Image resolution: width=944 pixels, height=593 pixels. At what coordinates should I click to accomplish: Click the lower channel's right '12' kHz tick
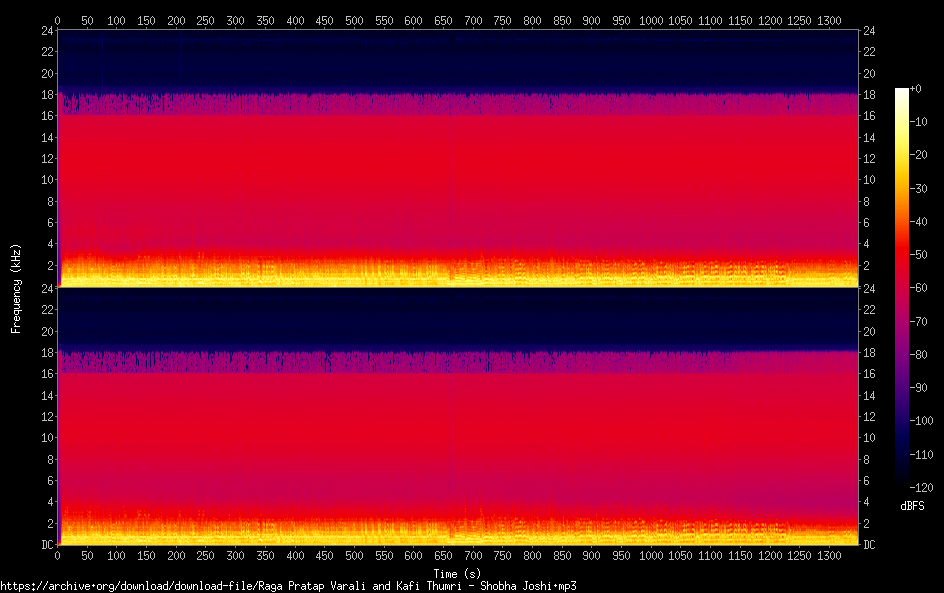[x=869, y=416]
